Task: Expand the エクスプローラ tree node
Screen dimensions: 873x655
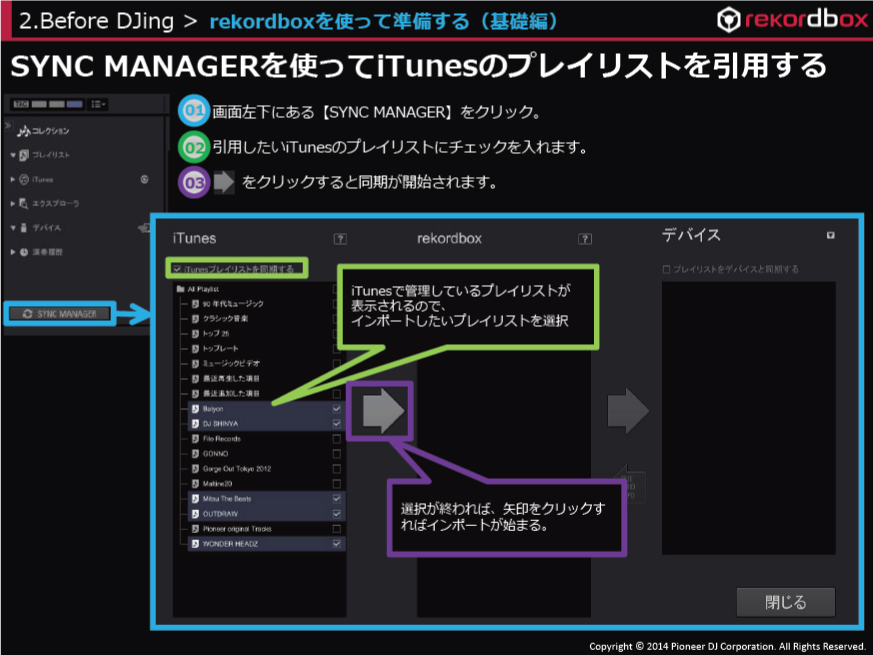Action: pos(13,204)
